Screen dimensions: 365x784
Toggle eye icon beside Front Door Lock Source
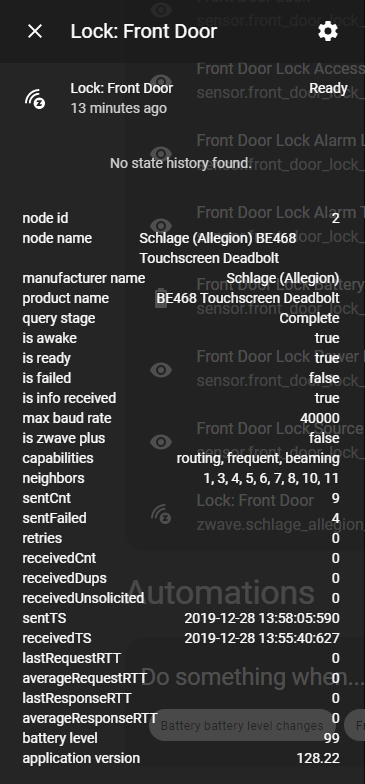click(161, 442)
